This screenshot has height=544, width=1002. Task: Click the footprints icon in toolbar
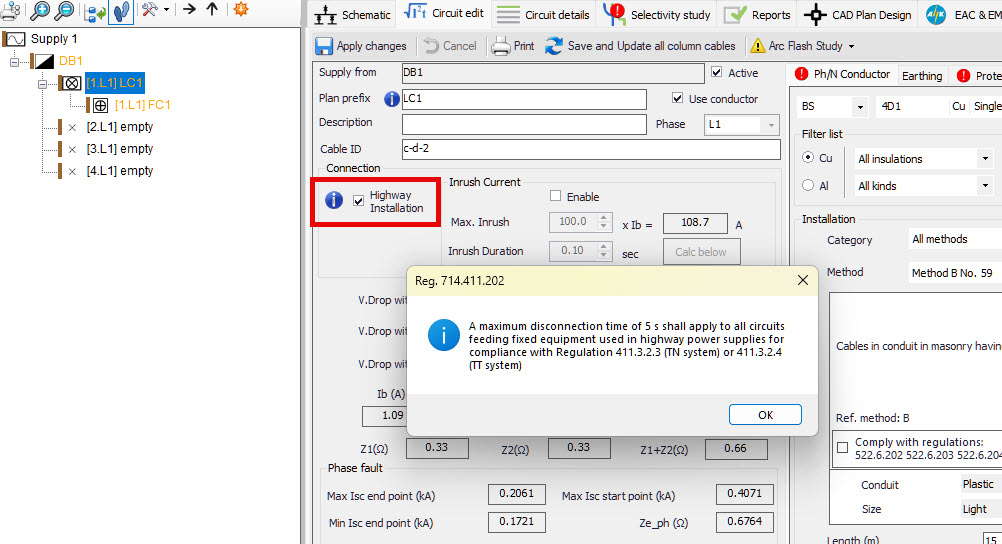pyautogui.click(x=121, y=11)
